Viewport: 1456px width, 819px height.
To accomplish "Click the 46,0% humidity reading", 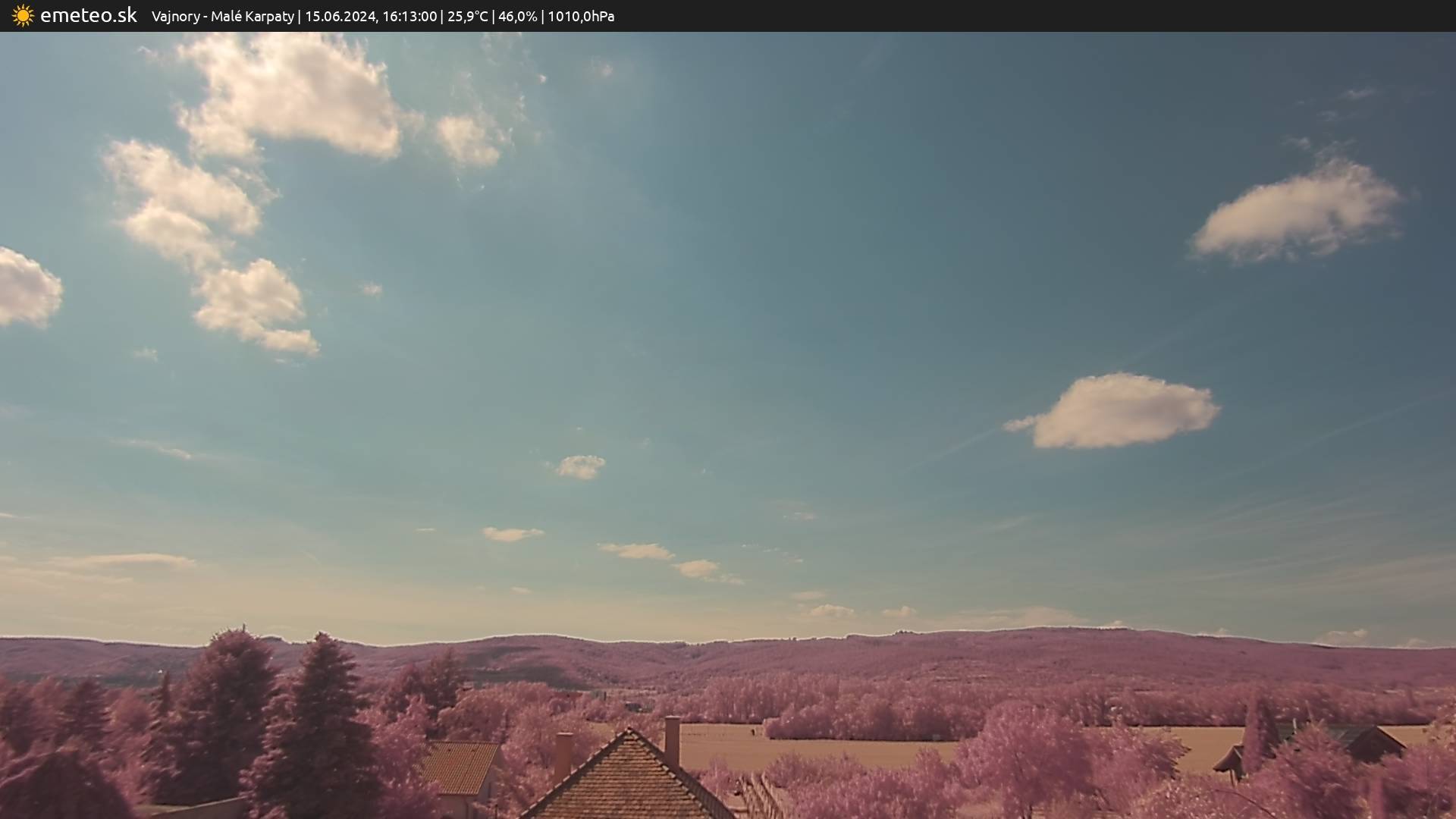I will pos(518,16).
